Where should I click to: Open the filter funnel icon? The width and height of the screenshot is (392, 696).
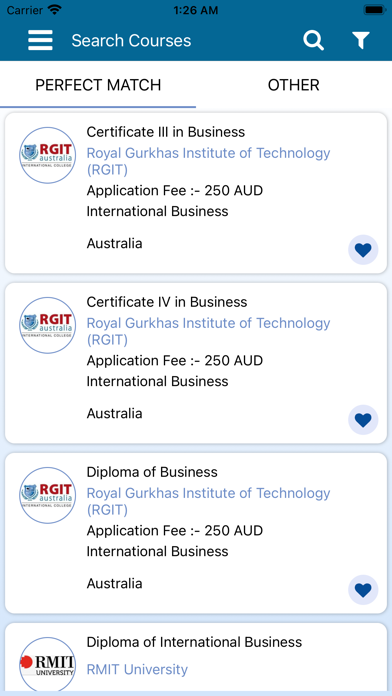click(x=361, y=40)
